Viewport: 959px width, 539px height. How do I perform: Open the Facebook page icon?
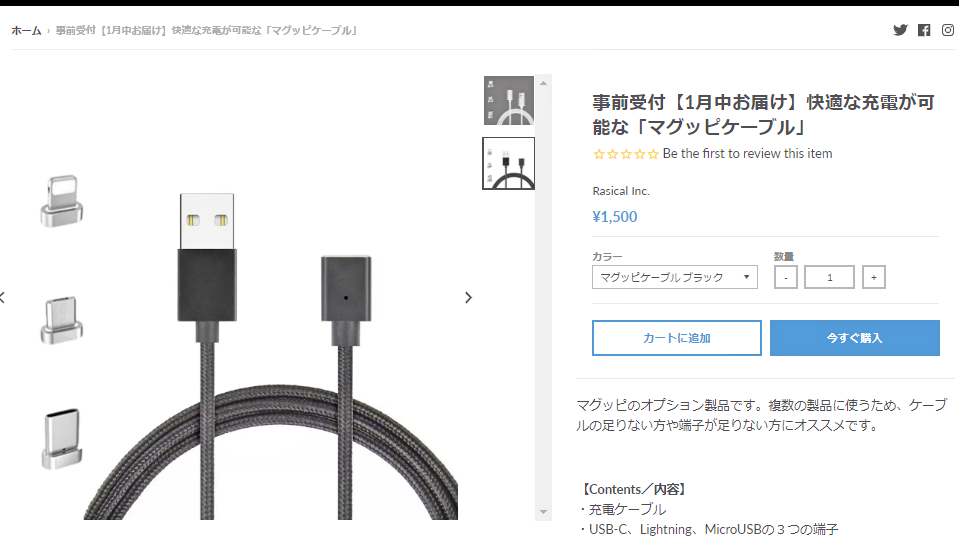point(924,30)
